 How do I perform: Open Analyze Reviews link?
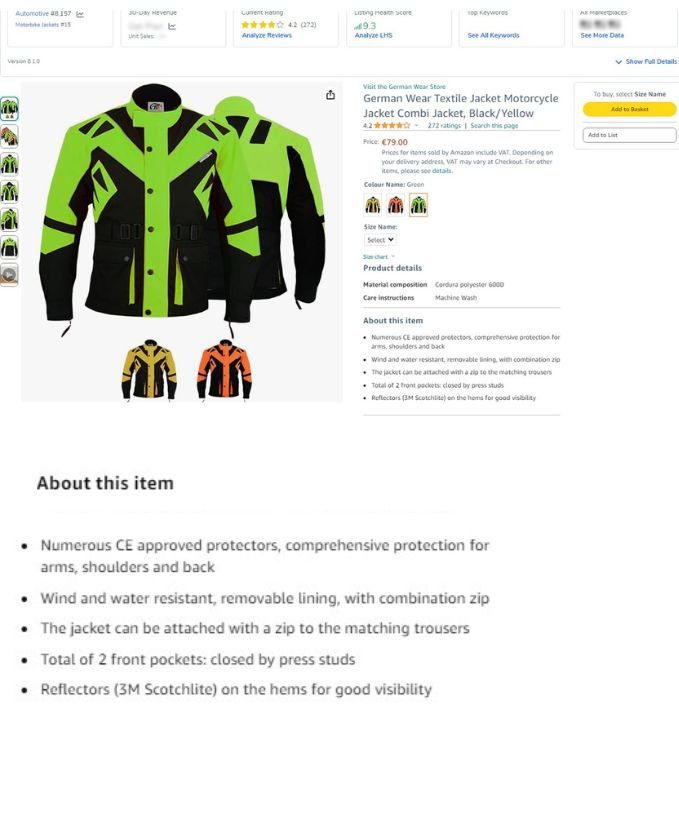(267, 36)
